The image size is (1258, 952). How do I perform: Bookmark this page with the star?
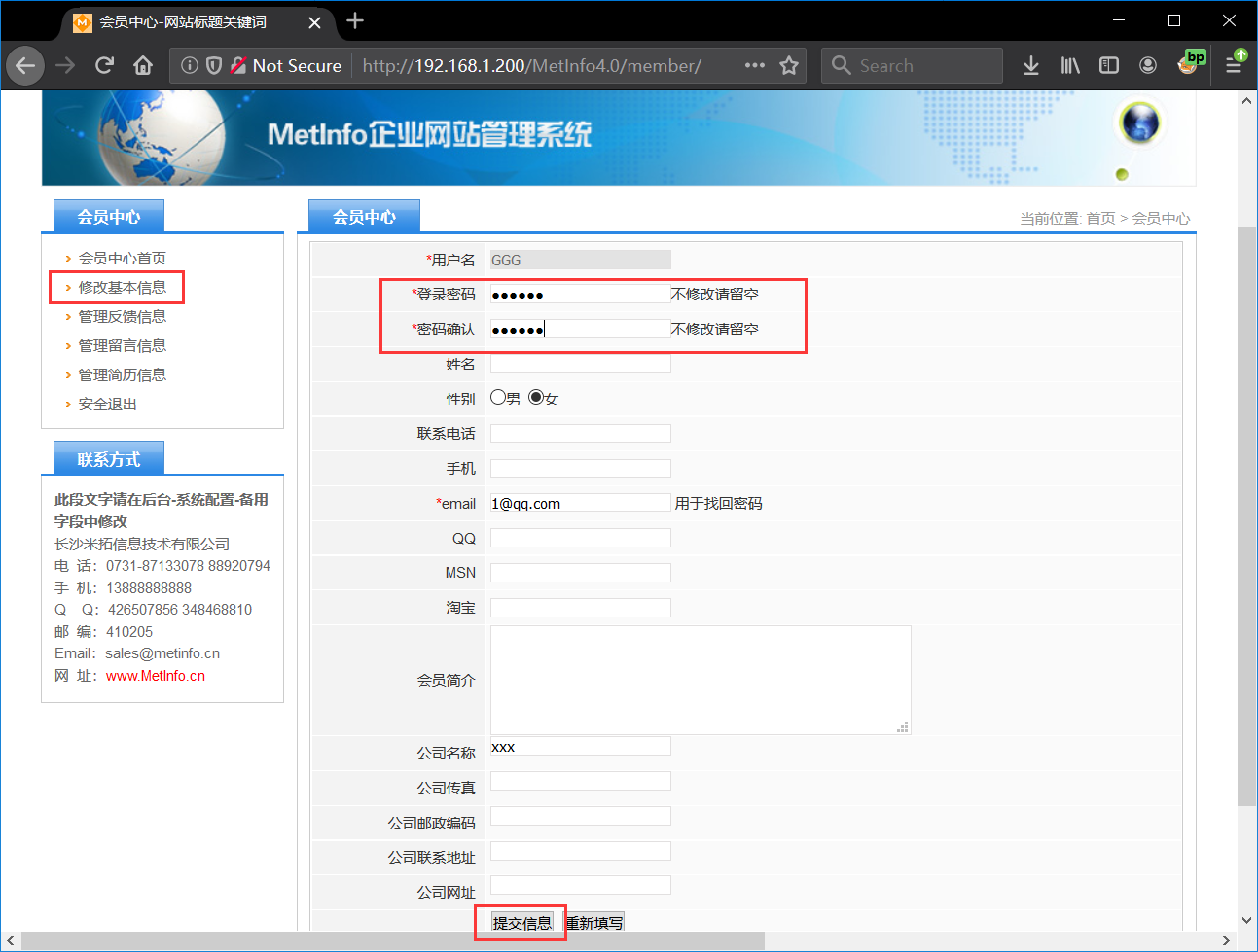pyautogui.click(x=789, y=65)
